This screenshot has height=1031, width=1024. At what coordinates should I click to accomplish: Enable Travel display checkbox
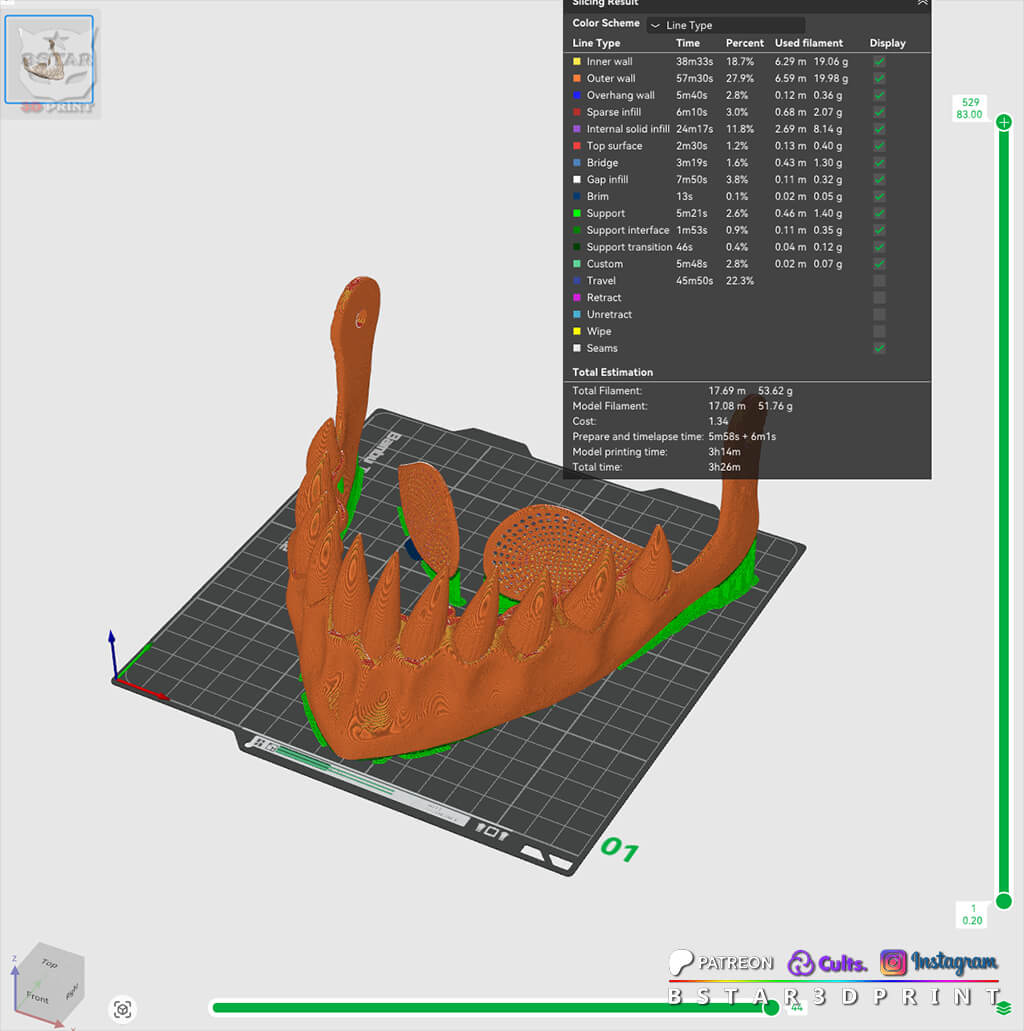[879, 281]
